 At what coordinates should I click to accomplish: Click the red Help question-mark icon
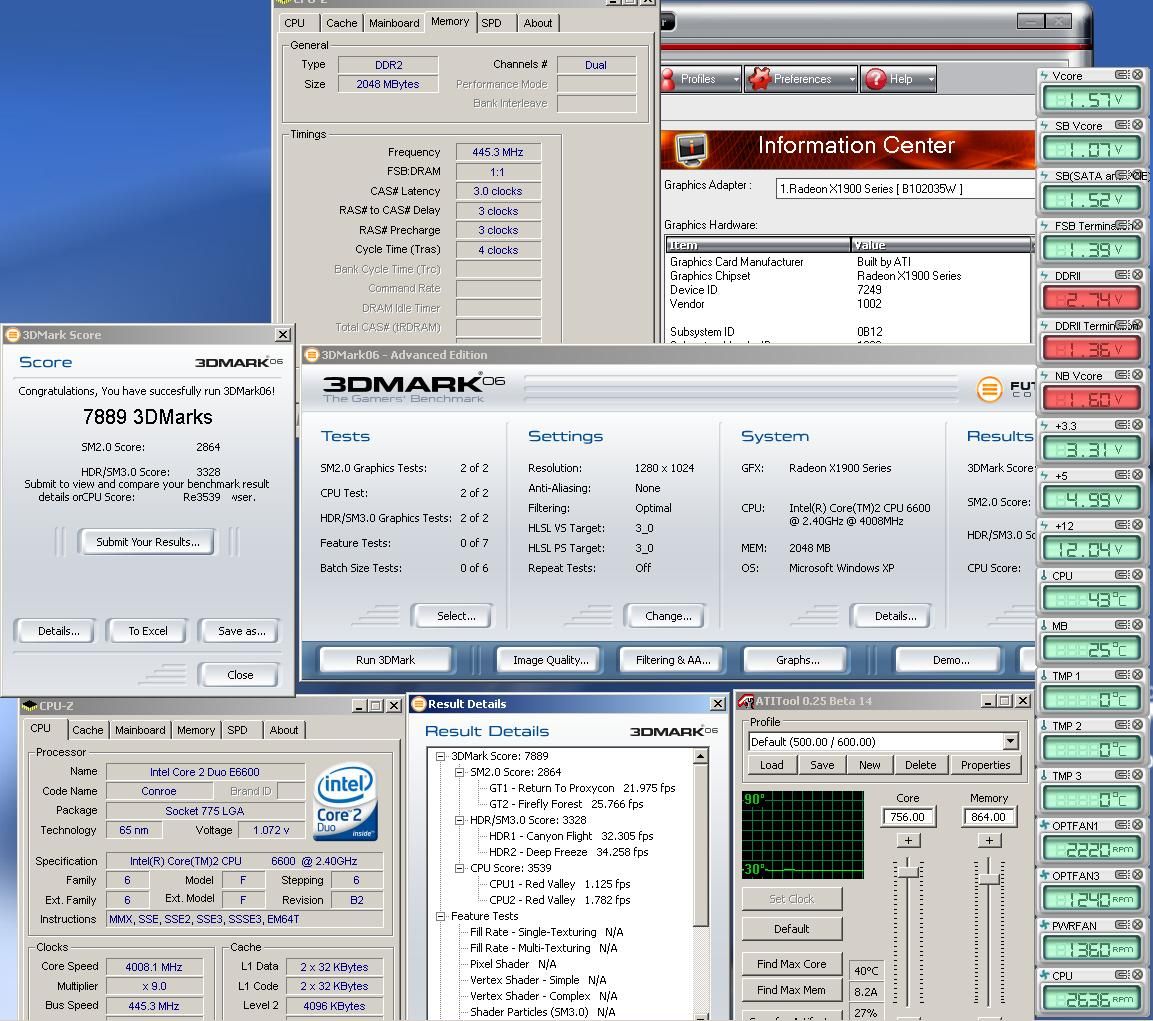(x=875, y=79)
